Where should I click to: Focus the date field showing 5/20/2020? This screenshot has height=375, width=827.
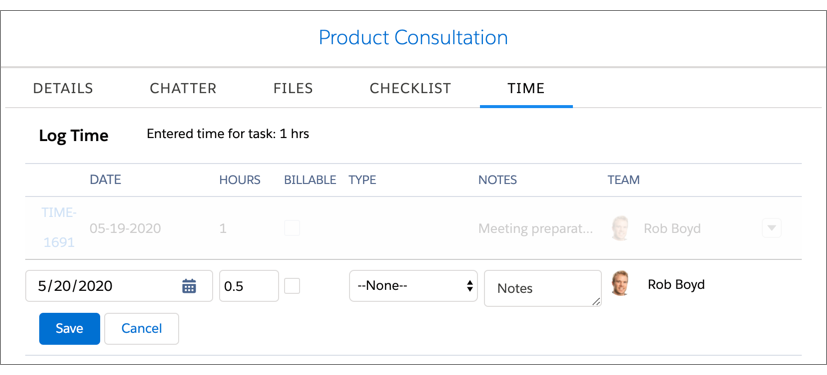click(119, 286)
